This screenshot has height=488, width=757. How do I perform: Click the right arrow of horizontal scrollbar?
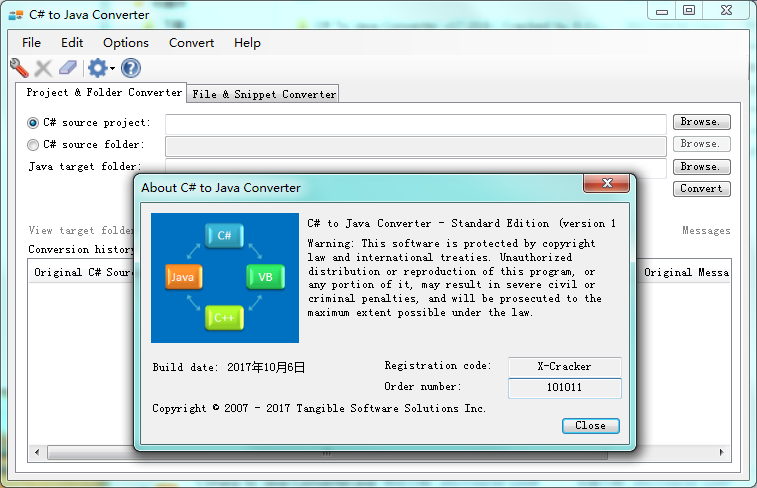click(721, 453)
